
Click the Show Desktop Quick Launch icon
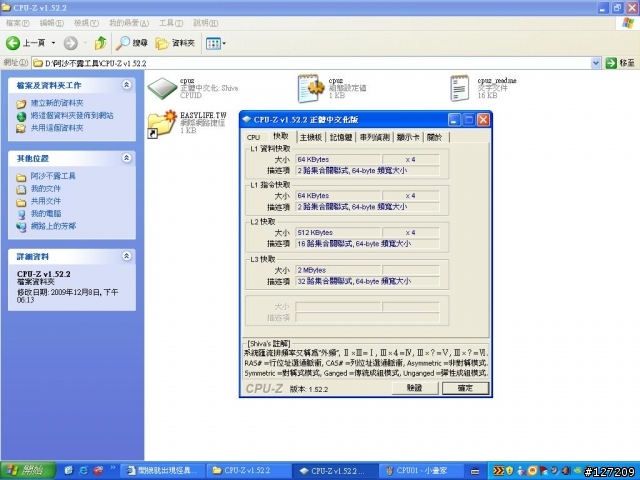pos(68,471)
